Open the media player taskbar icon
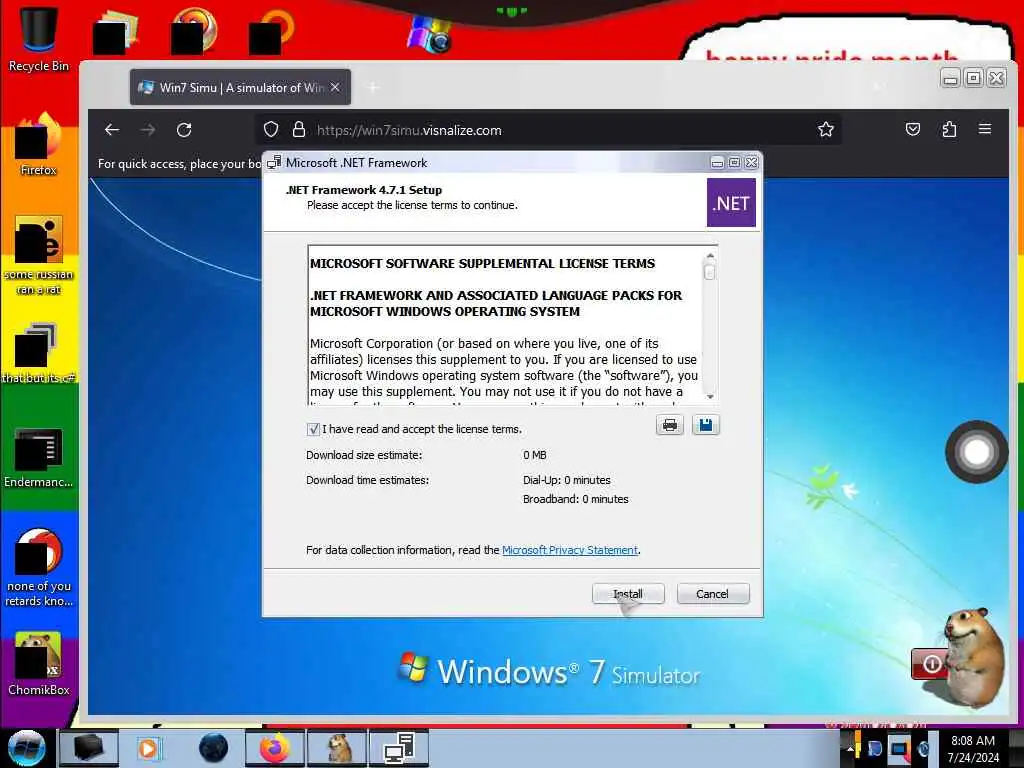 [x=149, y=748]
